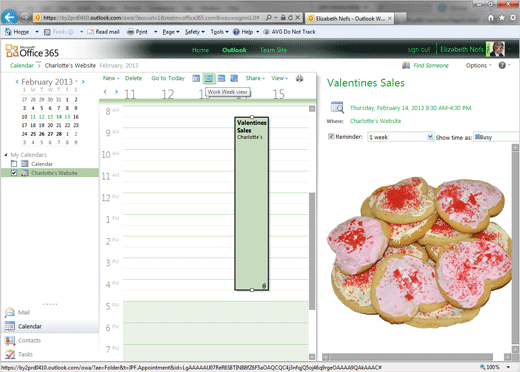This screenshot has height=372, width=520.
Task: Check the Calendar checkbox under My Calendars
Action: tap(14, 164)
